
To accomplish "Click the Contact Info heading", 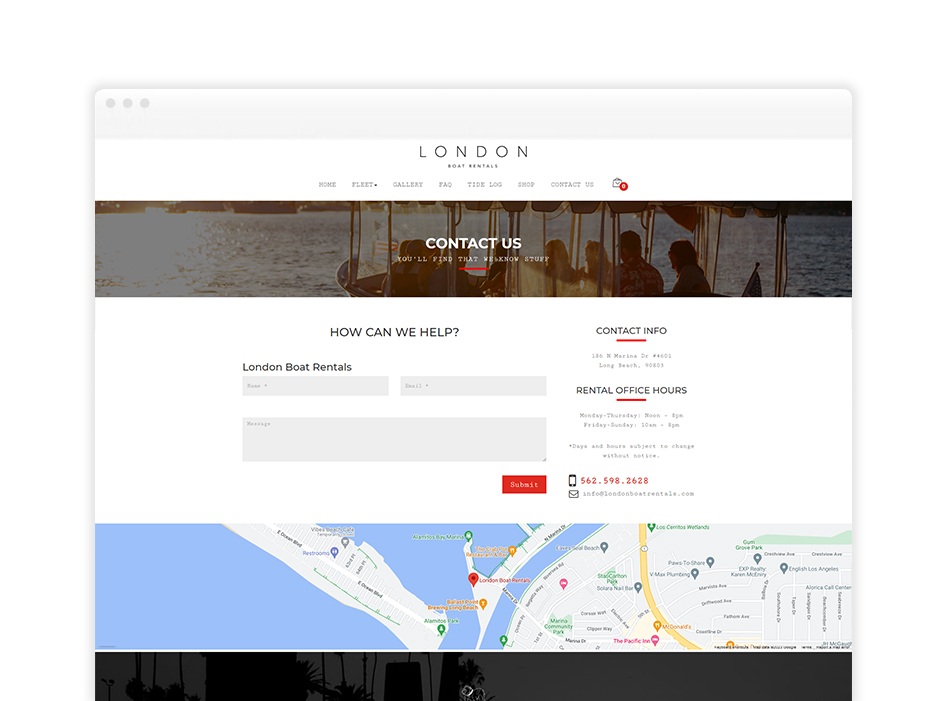I will (631, 330).
